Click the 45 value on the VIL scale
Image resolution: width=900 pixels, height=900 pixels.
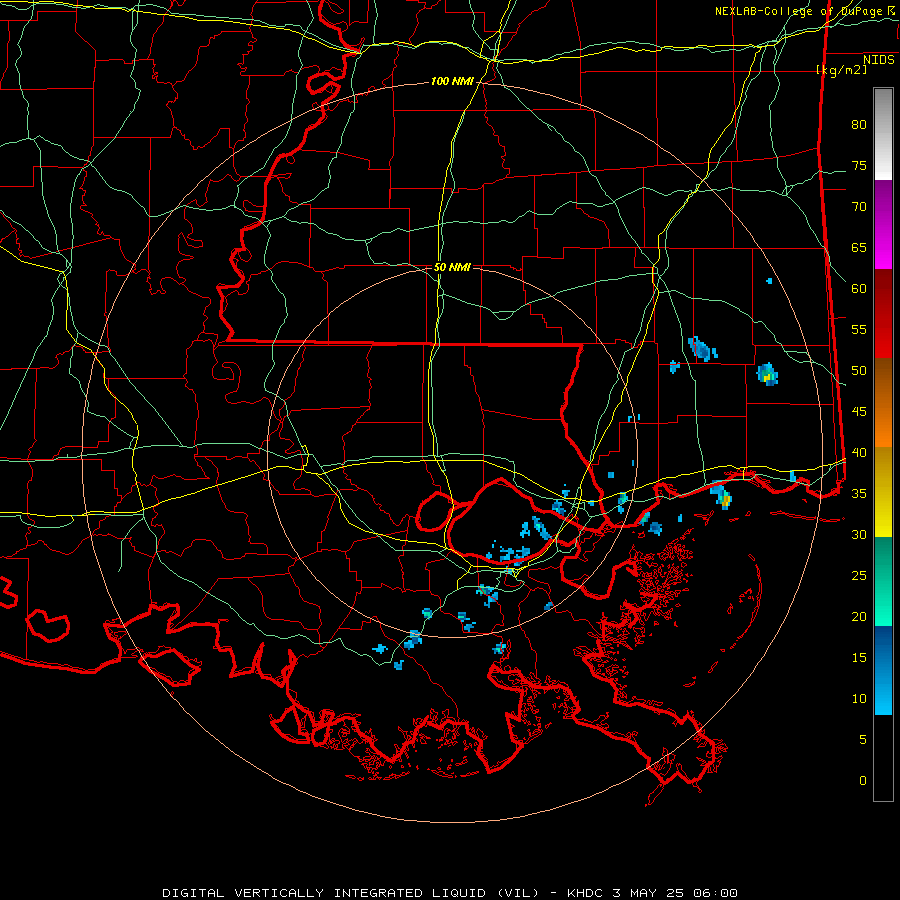coord(859,412)
